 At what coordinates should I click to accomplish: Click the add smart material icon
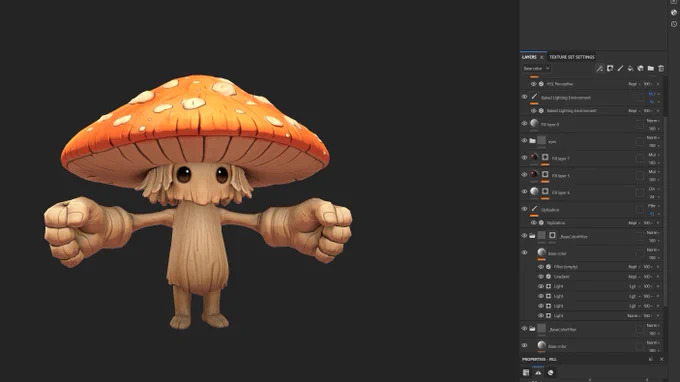641,69
